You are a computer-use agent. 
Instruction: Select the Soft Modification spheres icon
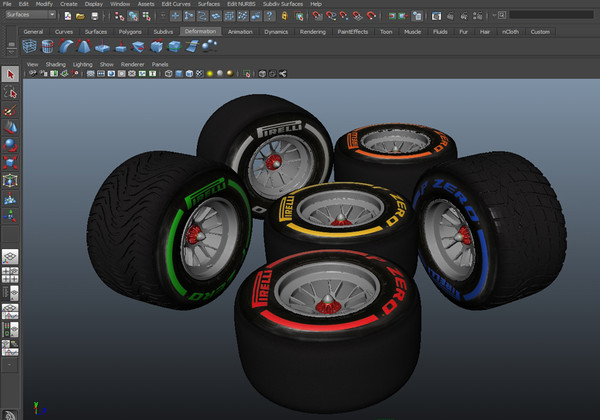(210, 46)
